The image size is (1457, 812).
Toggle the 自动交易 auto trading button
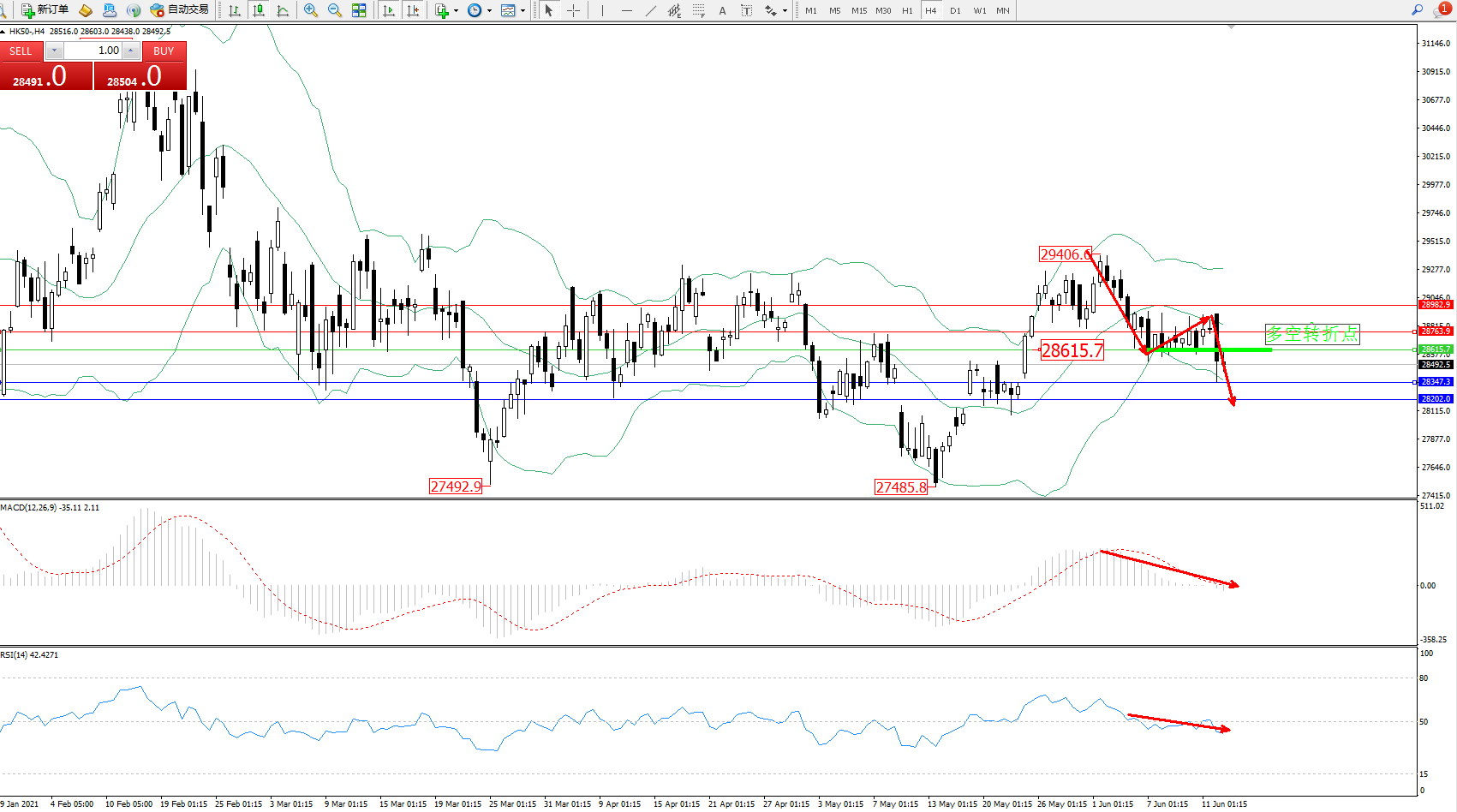coord(180,10)
